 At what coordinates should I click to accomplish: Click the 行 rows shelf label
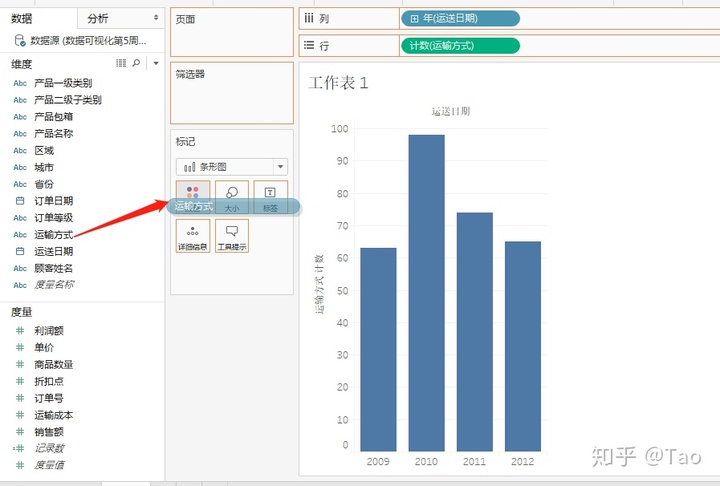[324, 45]
